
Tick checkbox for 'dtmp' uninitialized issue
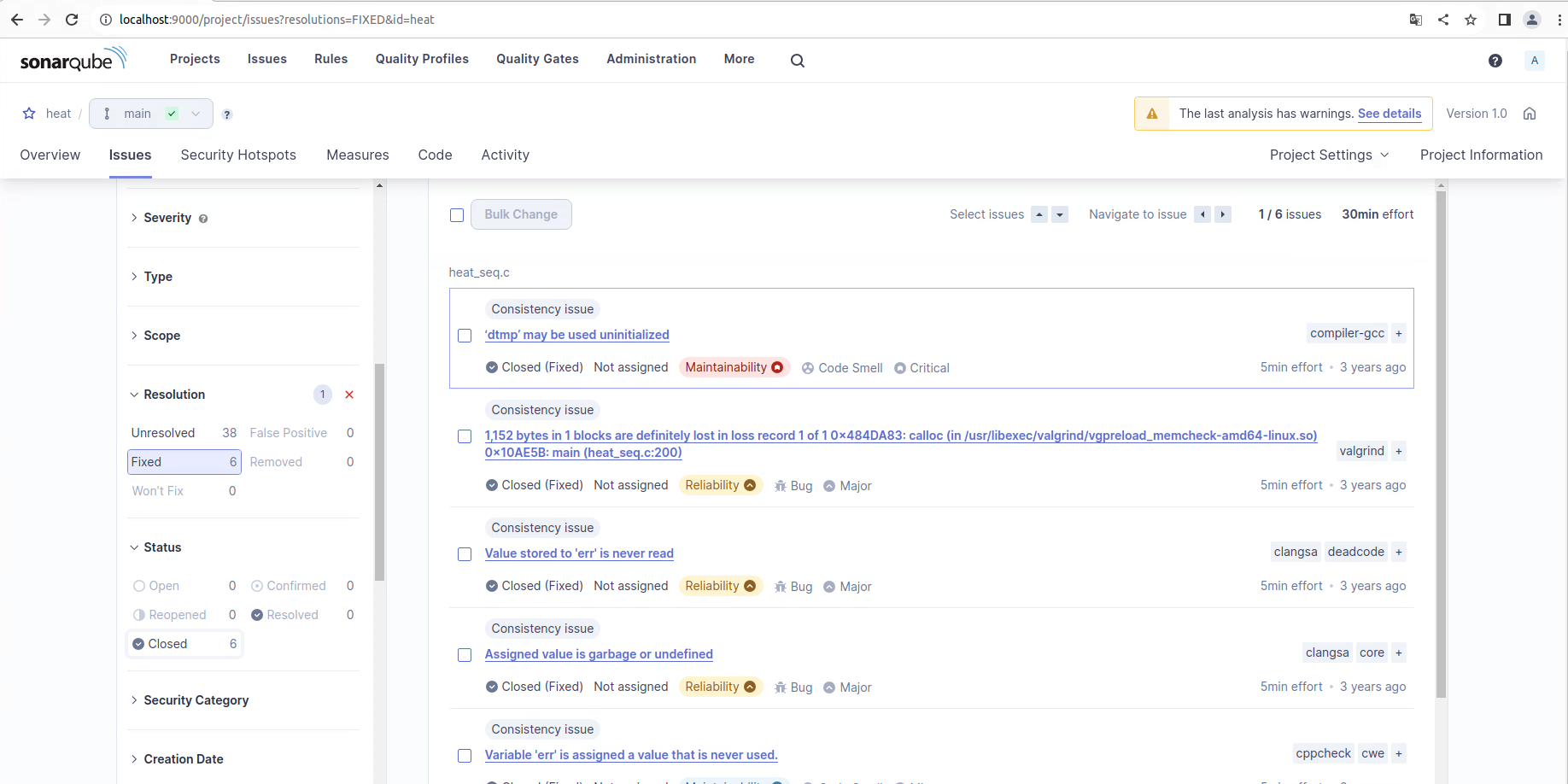(465, 336)
